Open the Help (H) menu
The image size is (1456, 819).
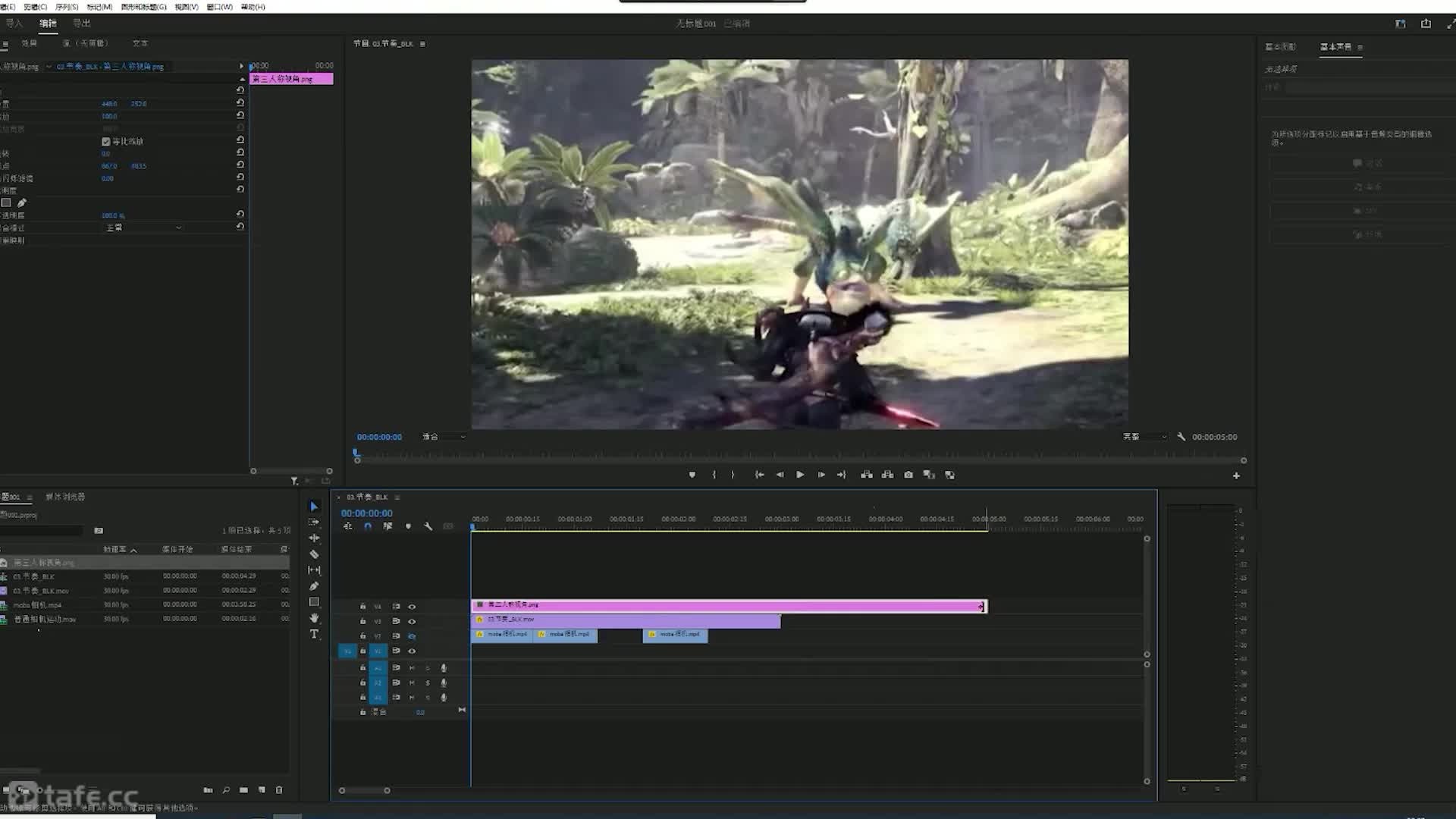click(x=253, y=7)
